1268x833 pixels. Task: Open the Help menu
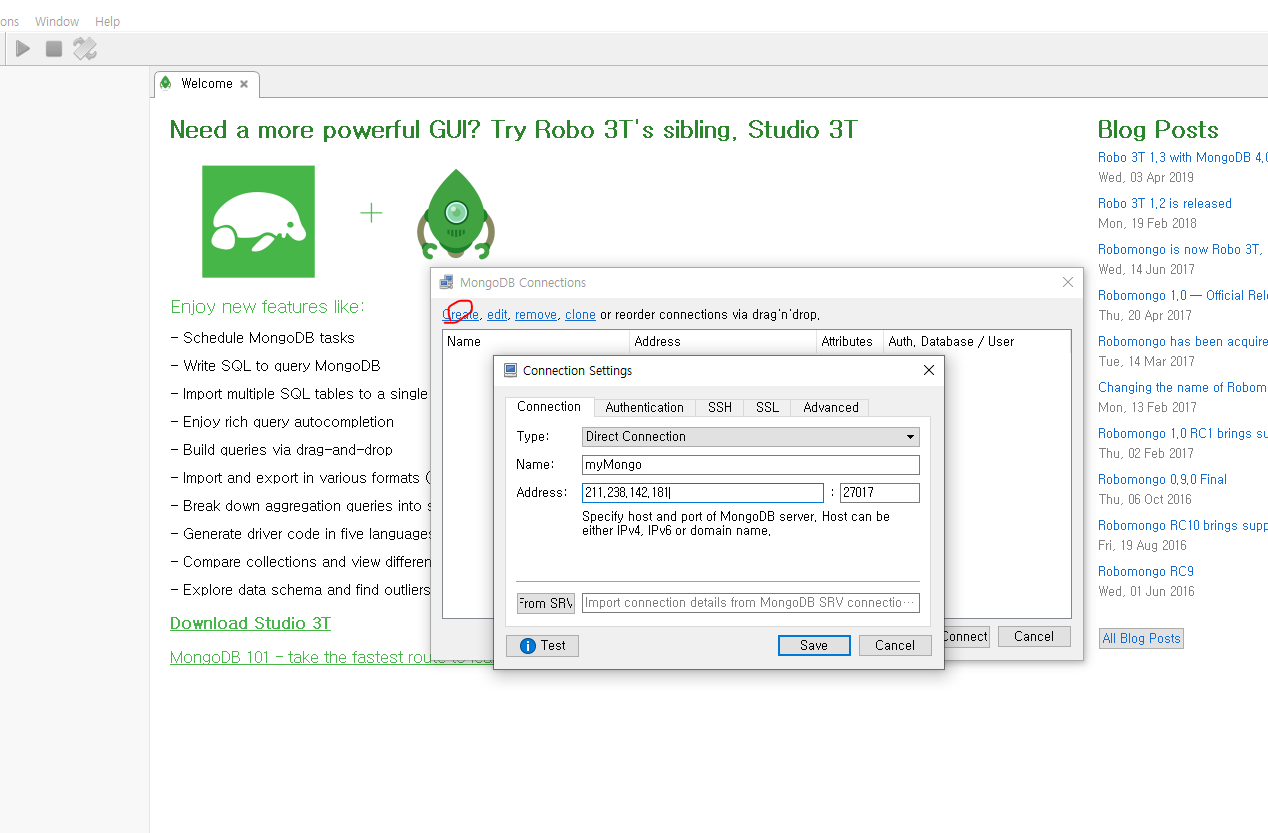(108, 21)
